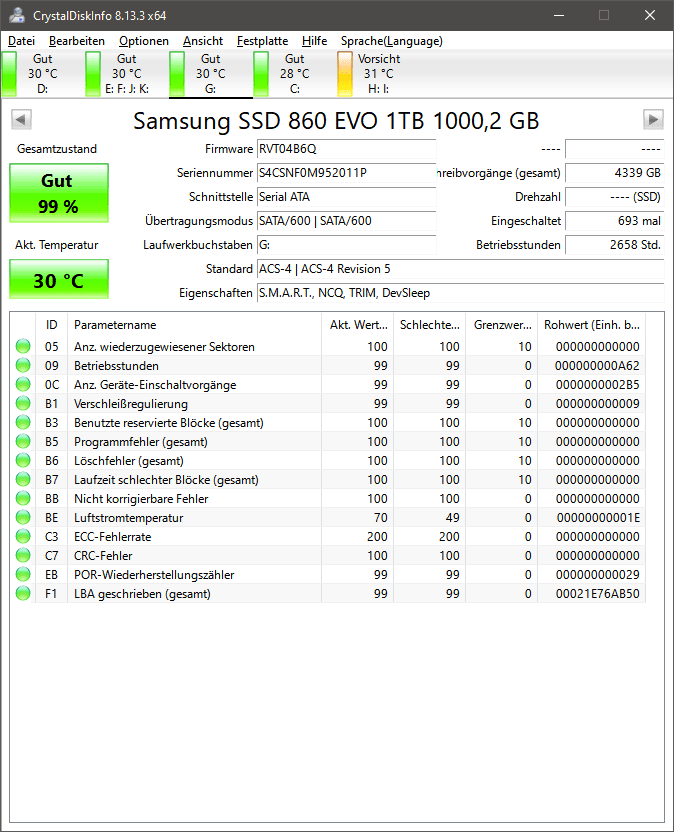The image size is (674, 832).
Task: Click status icon for Nicht korrigierbare Fehler
Action: point(23,498)
